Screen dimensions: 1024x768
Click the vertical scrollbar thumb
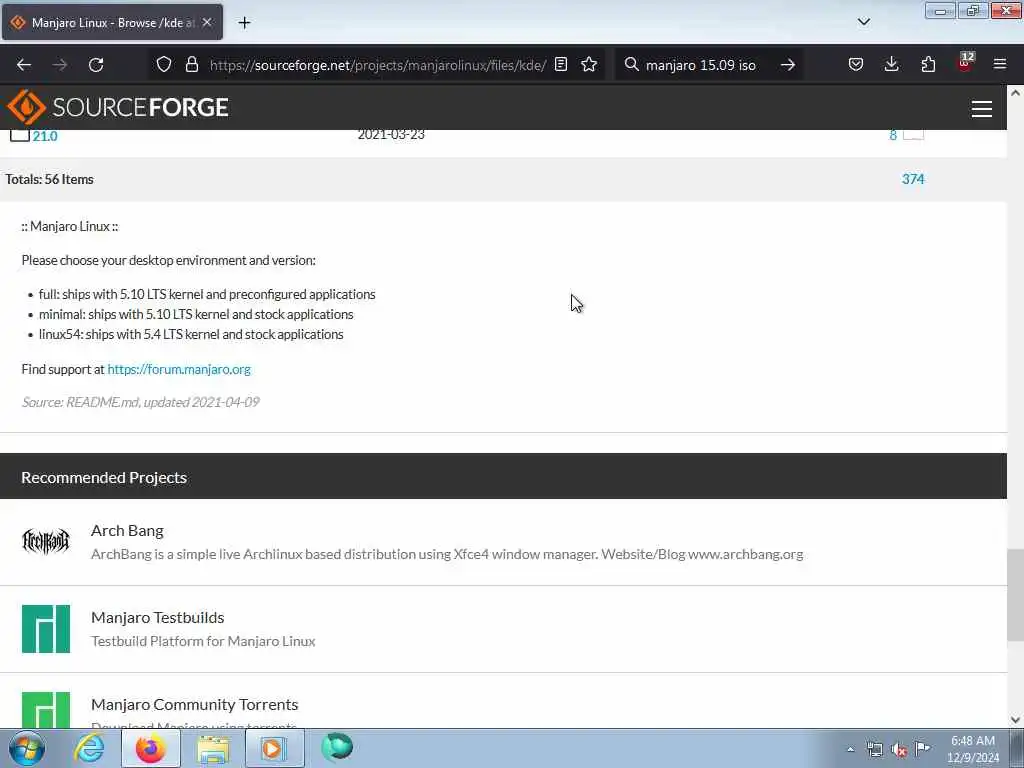click(1016, 595)
